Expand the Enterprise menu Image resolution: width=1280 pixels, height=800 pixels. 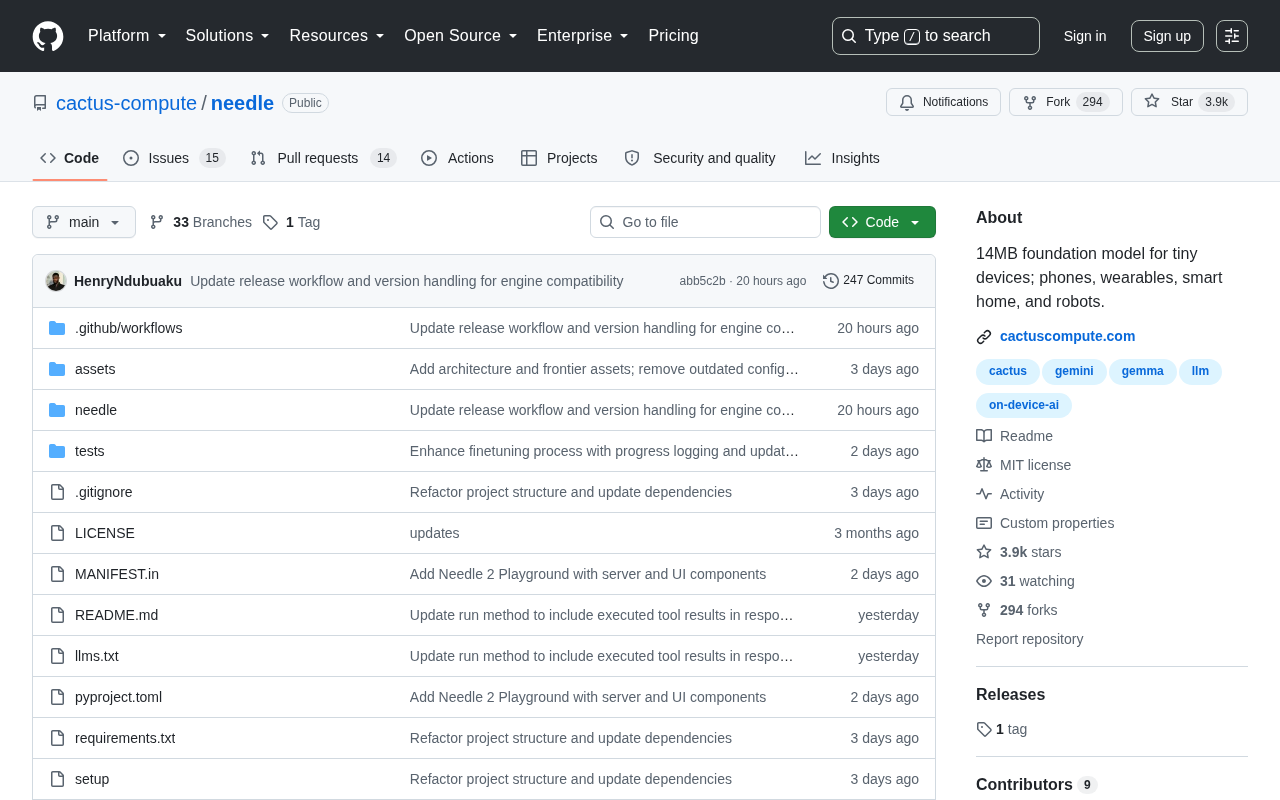[x=583, y=36]
